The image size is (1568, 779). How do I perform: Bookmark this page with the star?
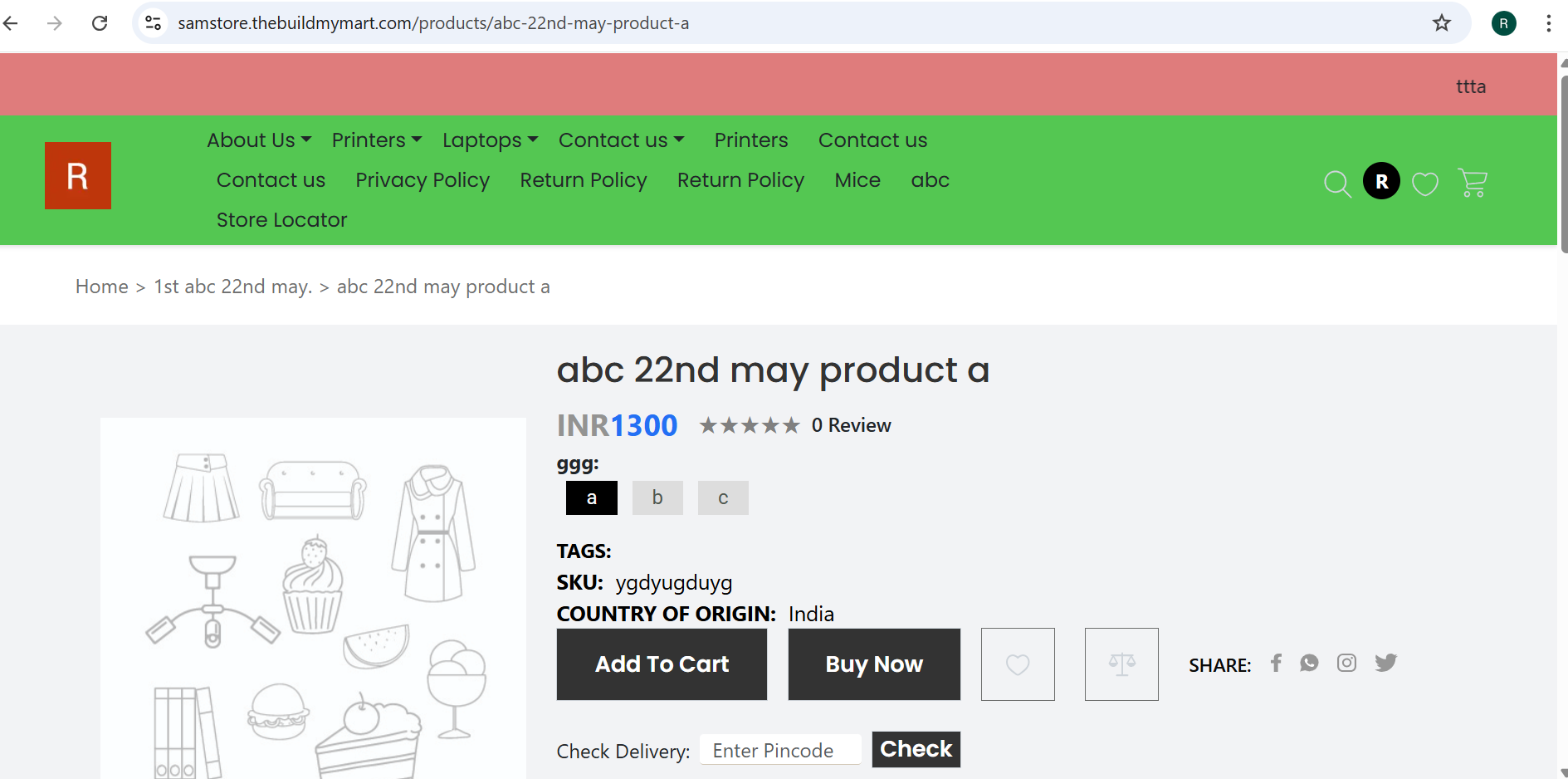[1442, 23]
